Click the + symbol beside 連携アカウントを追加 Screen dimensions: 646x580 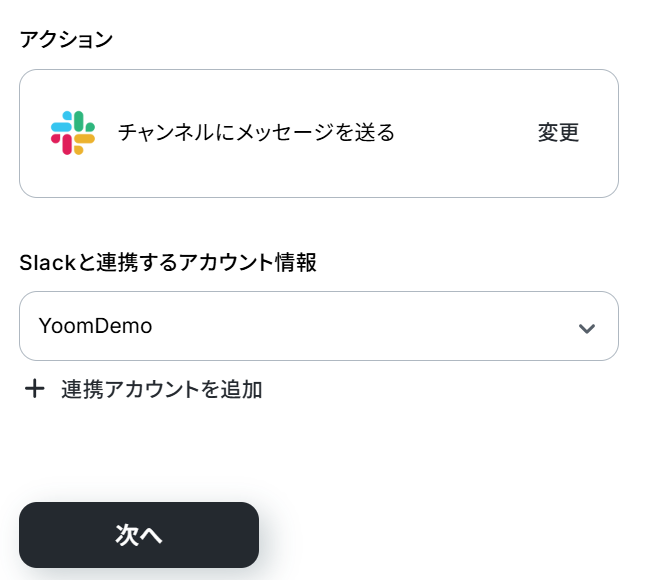click(x=35, y=389)
